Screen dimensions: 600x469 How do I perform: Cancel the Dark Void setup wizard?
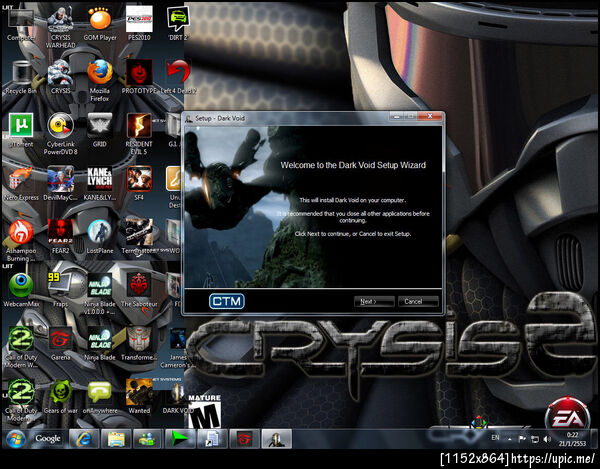pyautogui.click(x=418, y=301)
